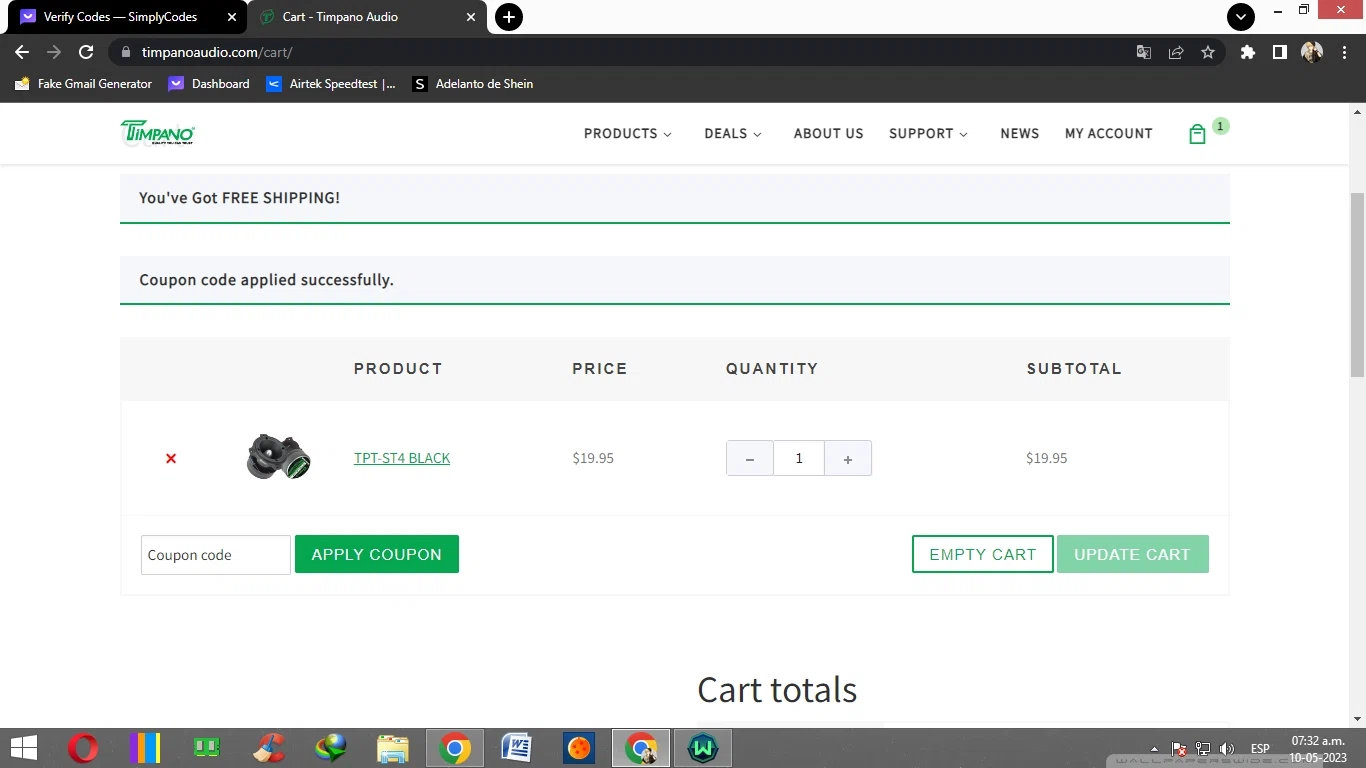Show hidden tray icons arrow
Screen dimensions: 1366x768
pos(1155,748)
